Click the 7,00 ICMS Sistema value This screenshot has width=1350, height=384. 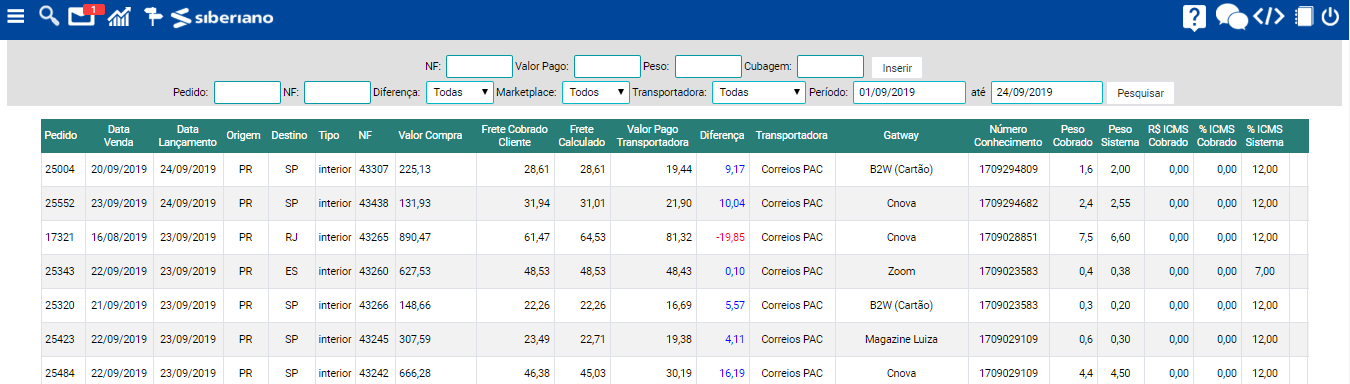[x=1265, y=271]
